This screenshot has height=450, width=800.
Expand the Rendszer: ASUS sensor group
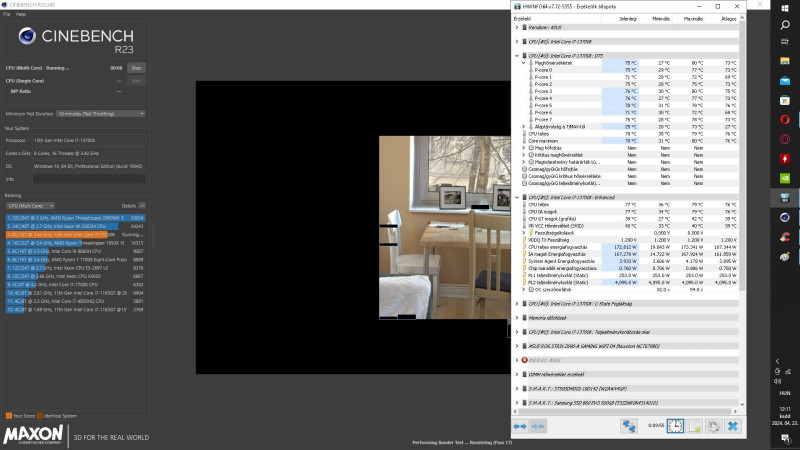pos(517,28)
